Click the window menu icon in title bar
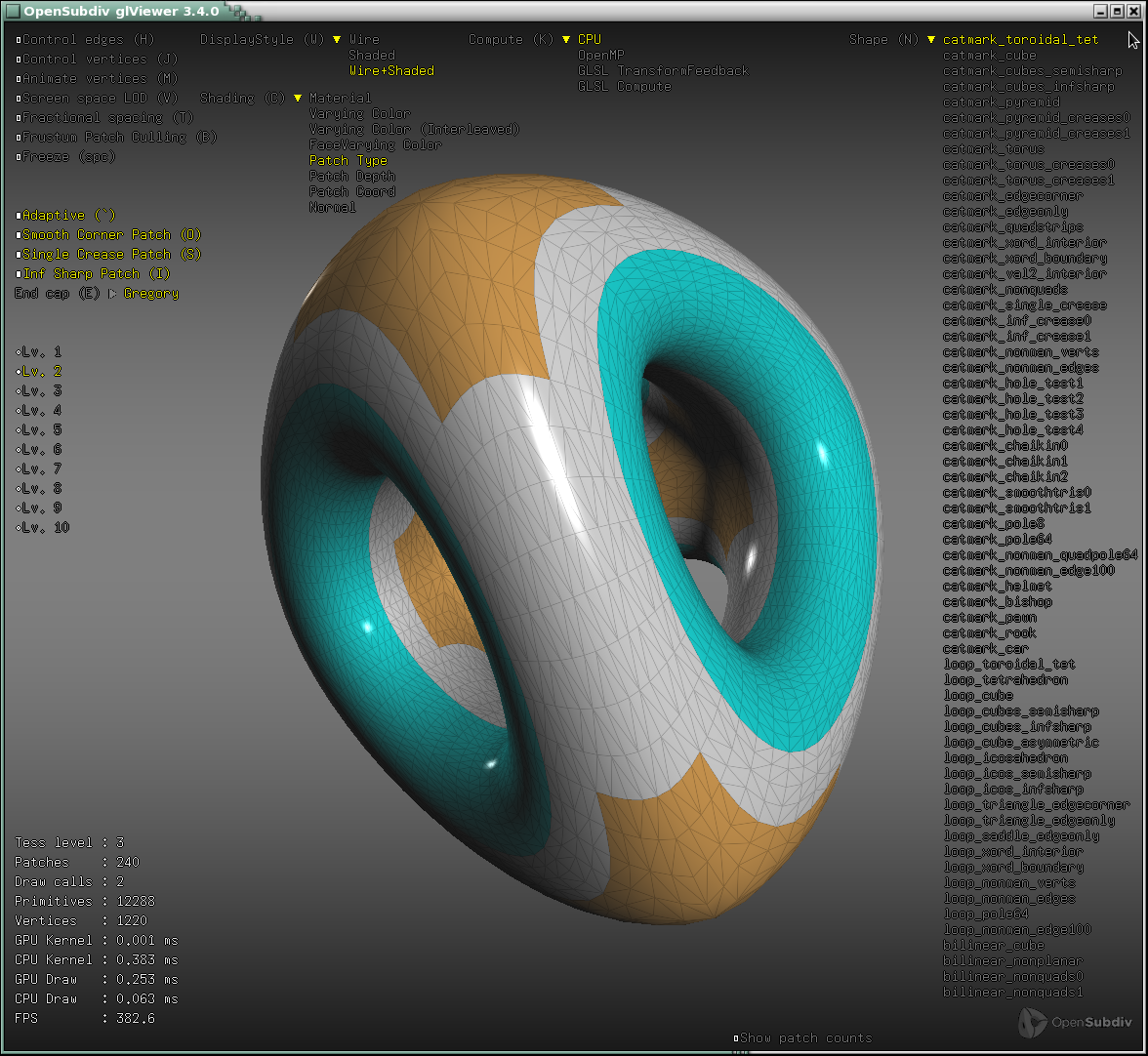The height and width of the screenshot is (1056, 1148). pyautogui.click(x=12, y=11)
